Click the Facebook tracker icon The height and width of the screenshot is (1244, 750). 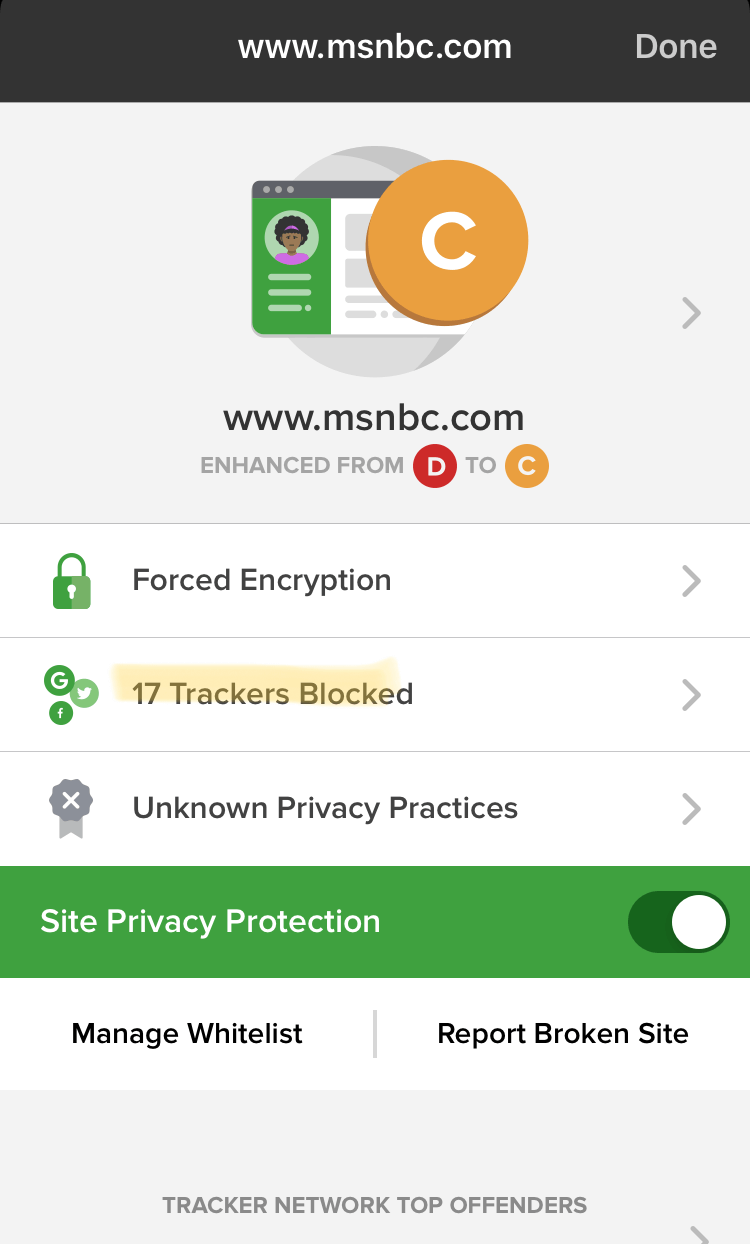[61, 713]
